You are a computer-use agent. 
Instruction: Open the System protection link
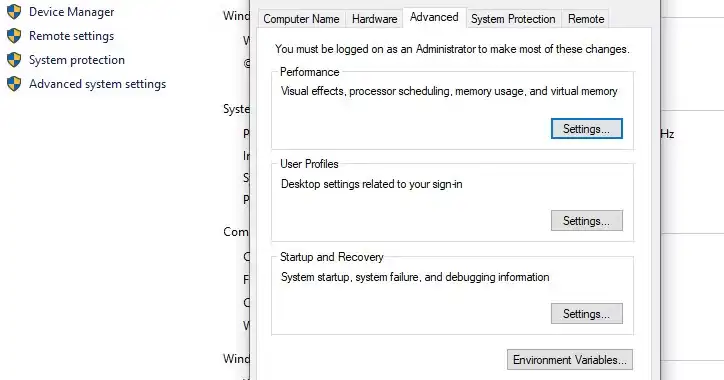[x=77, y=60]
